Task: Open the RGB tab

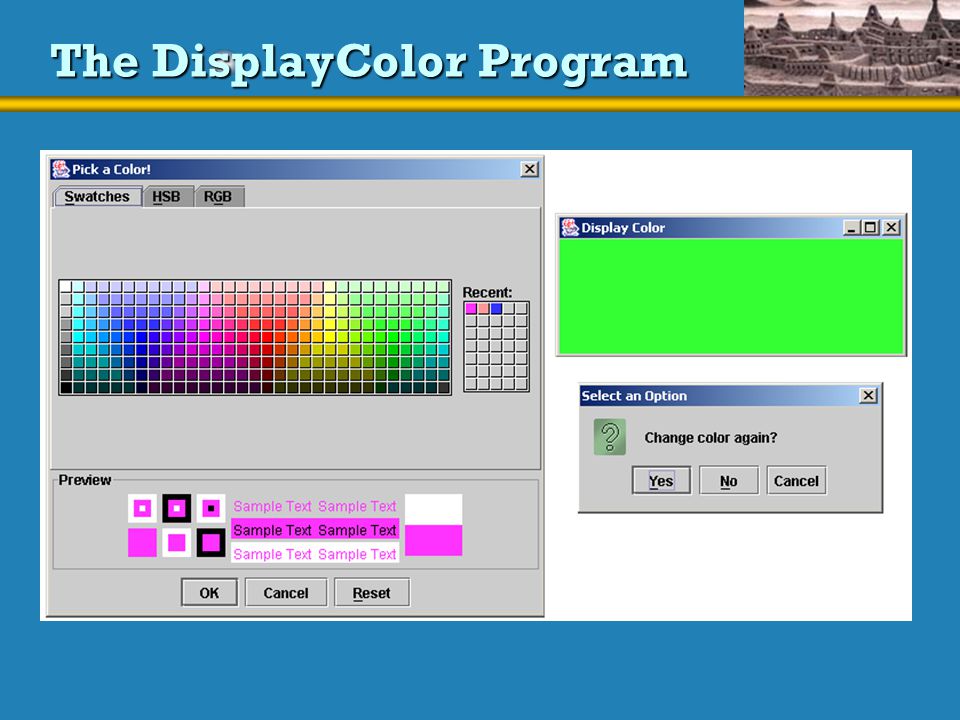Action: click(219, 197)
